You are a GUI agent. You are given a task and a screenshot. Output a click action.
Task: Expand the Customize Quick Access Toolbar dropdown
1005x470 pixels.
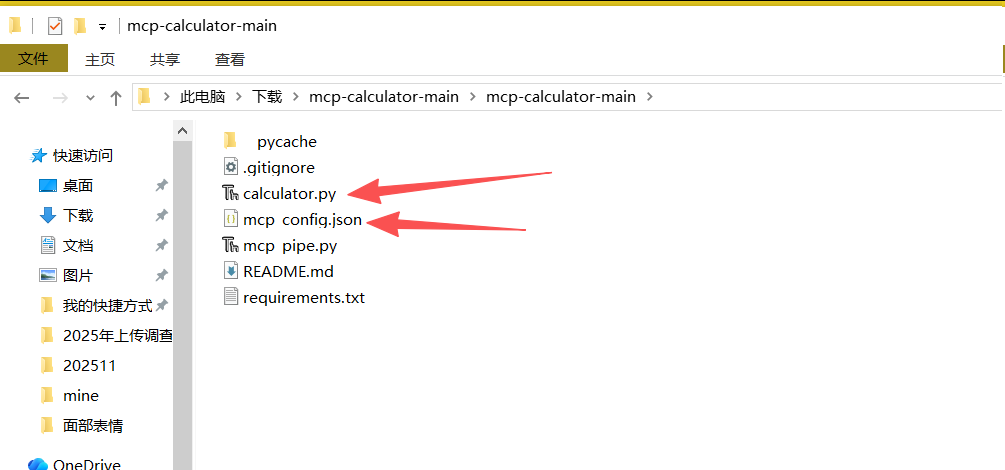tap(102, 27)
